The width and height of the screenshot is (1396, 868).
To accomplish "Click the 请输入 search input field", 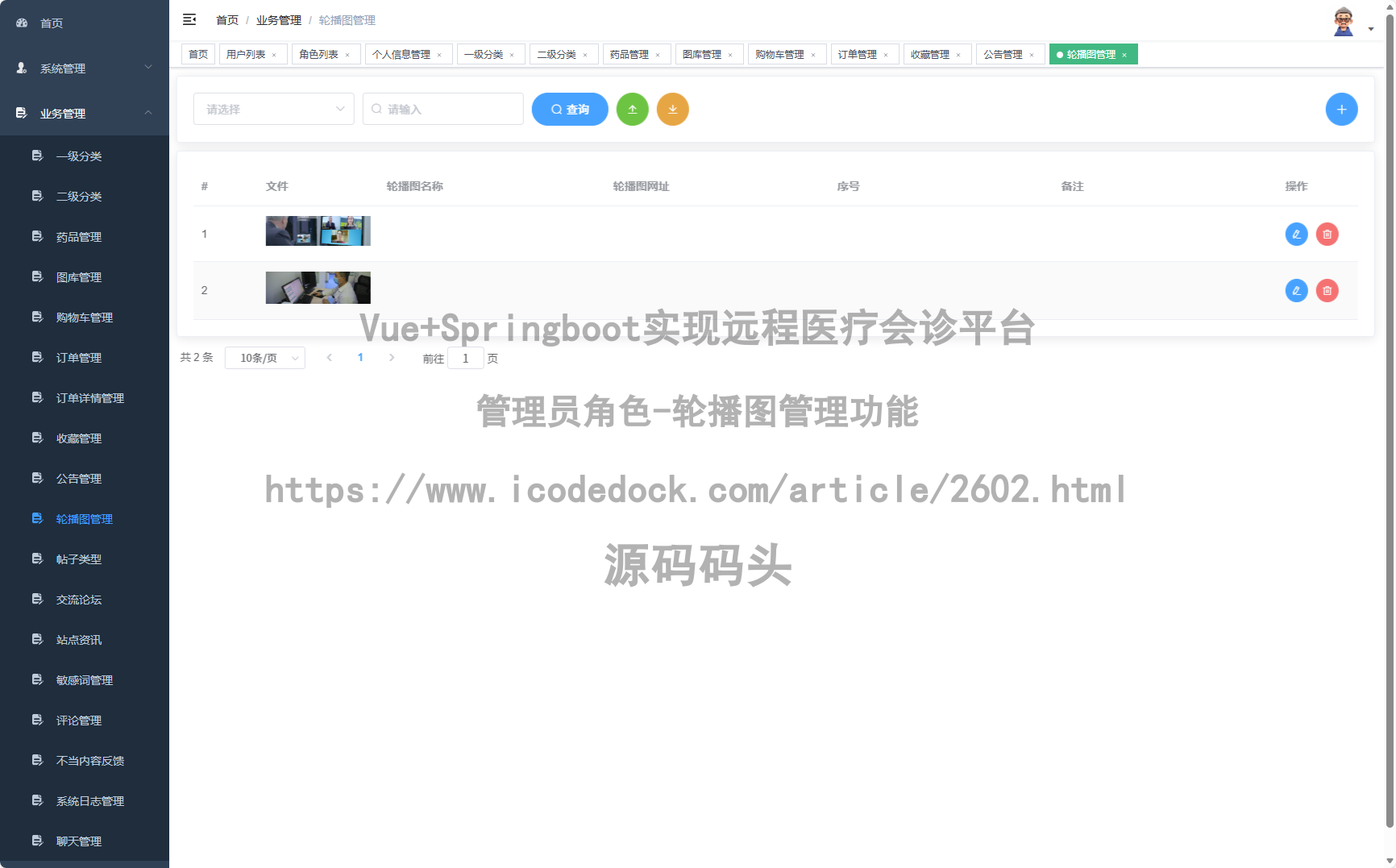I will click(x=442, y=109).
